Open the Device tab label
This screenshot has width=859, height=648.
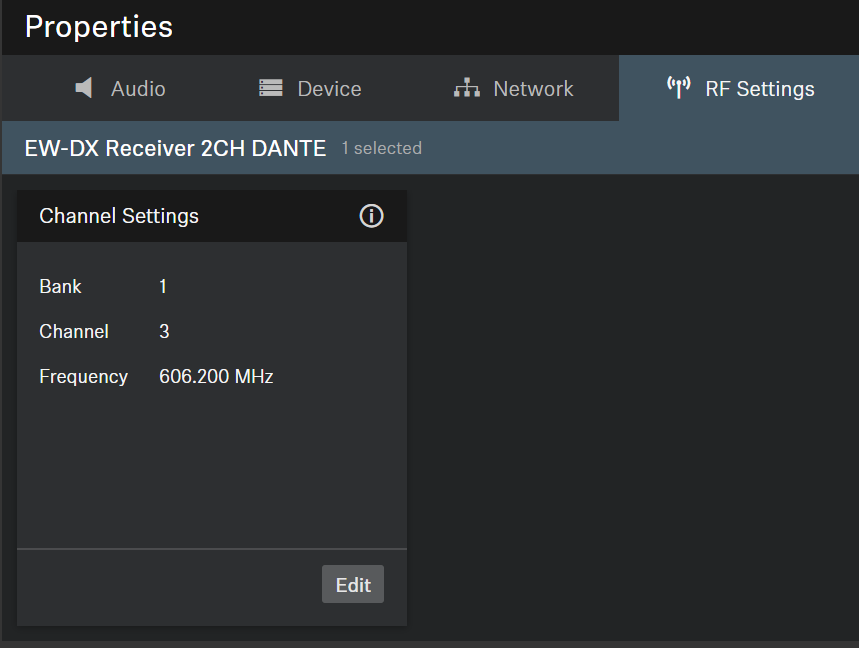click(329, 88)
